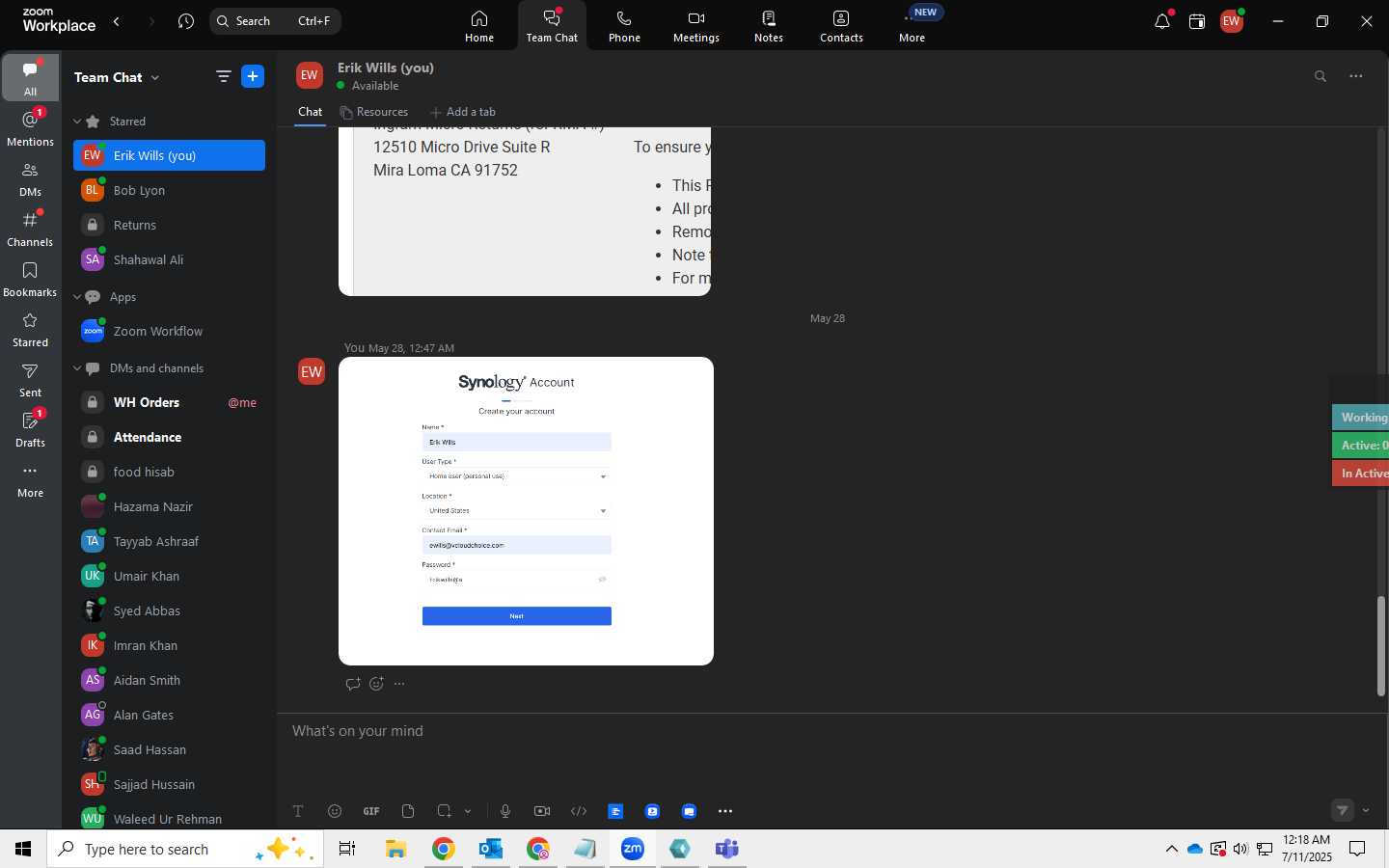Click the chat scrollbar thumb

click(1381, 646)
